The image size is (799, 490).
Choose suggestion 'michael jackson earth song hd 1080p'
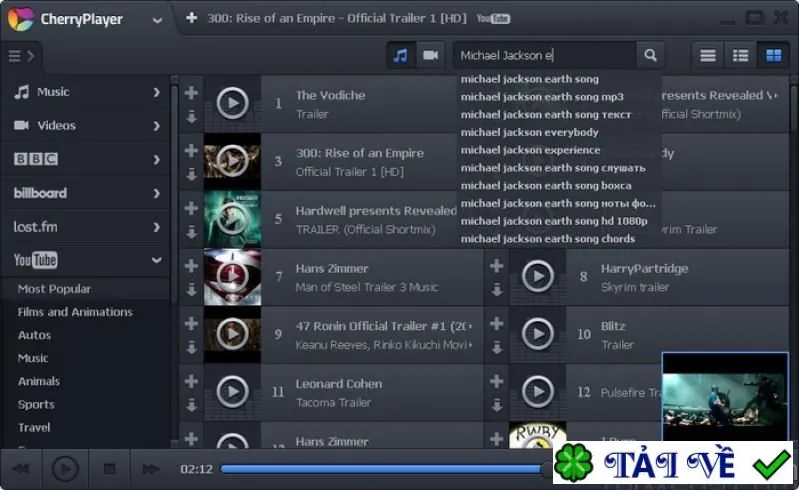coord(554,221)
